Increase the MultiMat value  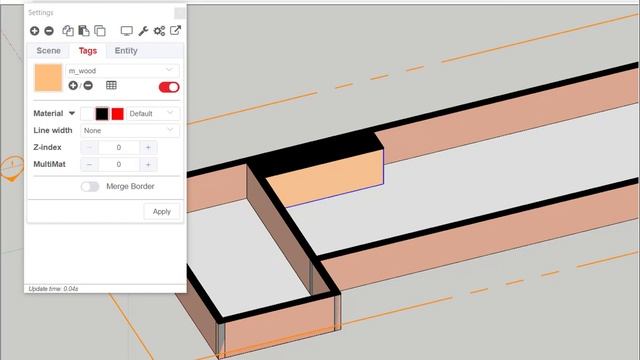pyautogui.click(x=148, y=164)
